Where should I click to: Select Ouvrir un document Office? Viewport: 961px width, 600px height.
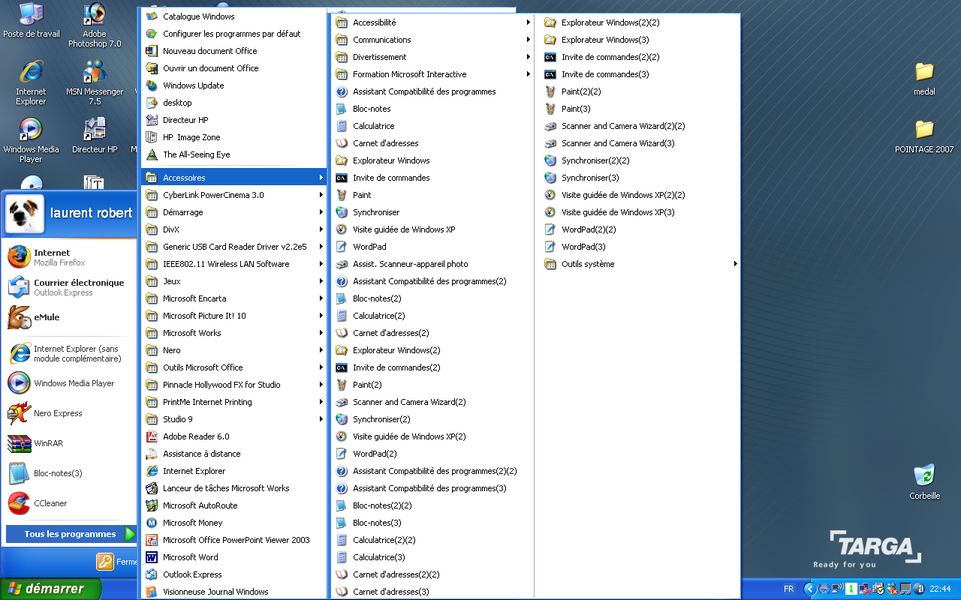(233, 68)
